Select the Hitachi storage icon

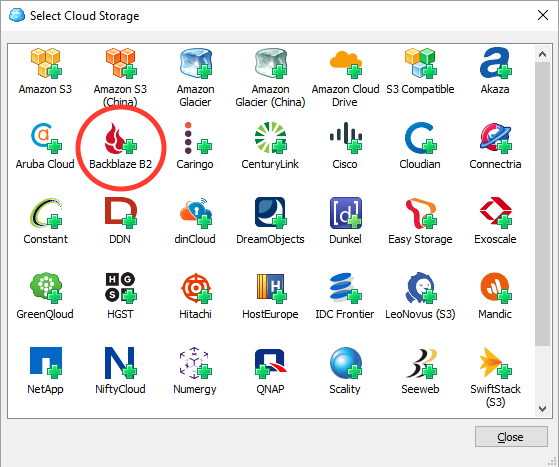(195, 288)
